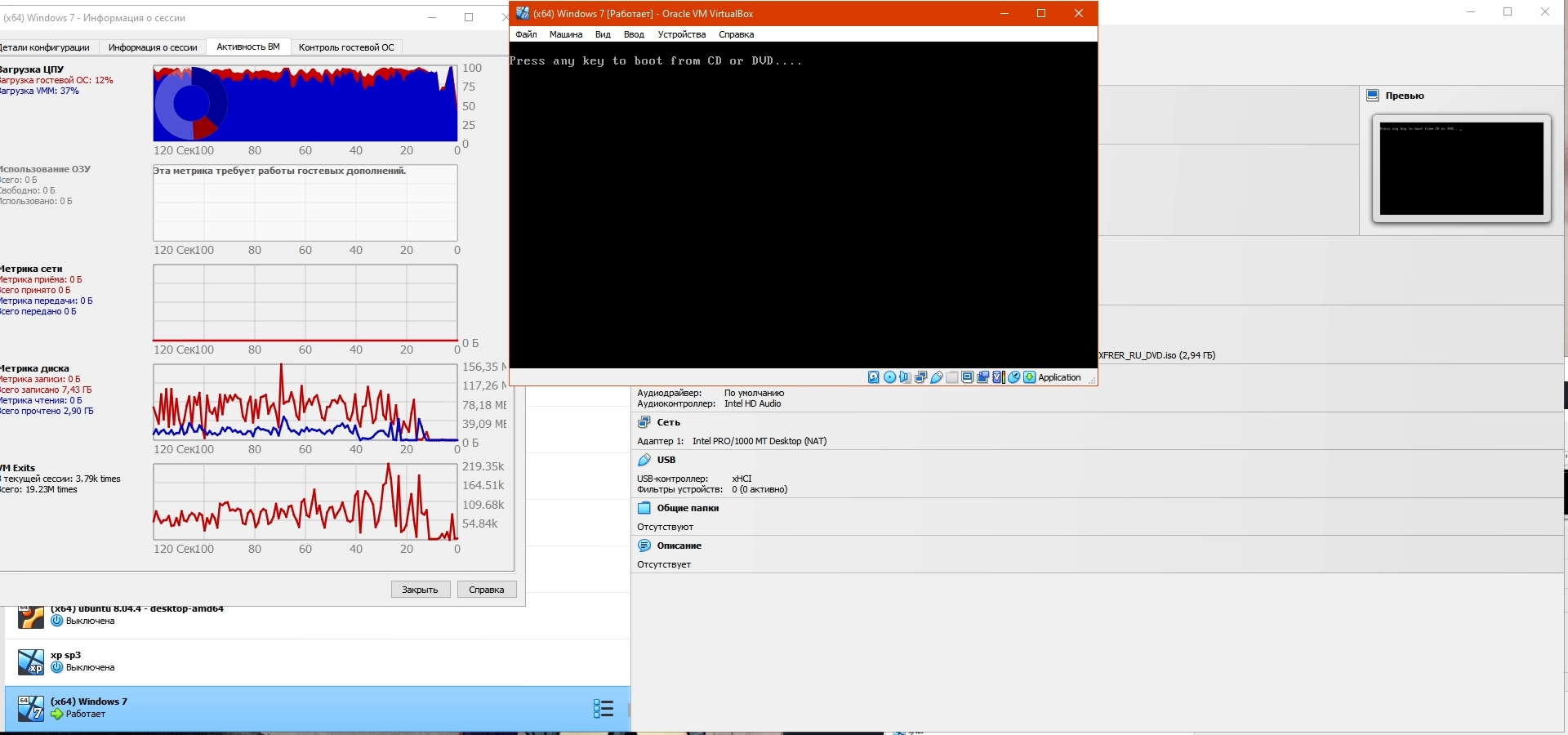Click the xHCI USB controller value

pos(742,479)
